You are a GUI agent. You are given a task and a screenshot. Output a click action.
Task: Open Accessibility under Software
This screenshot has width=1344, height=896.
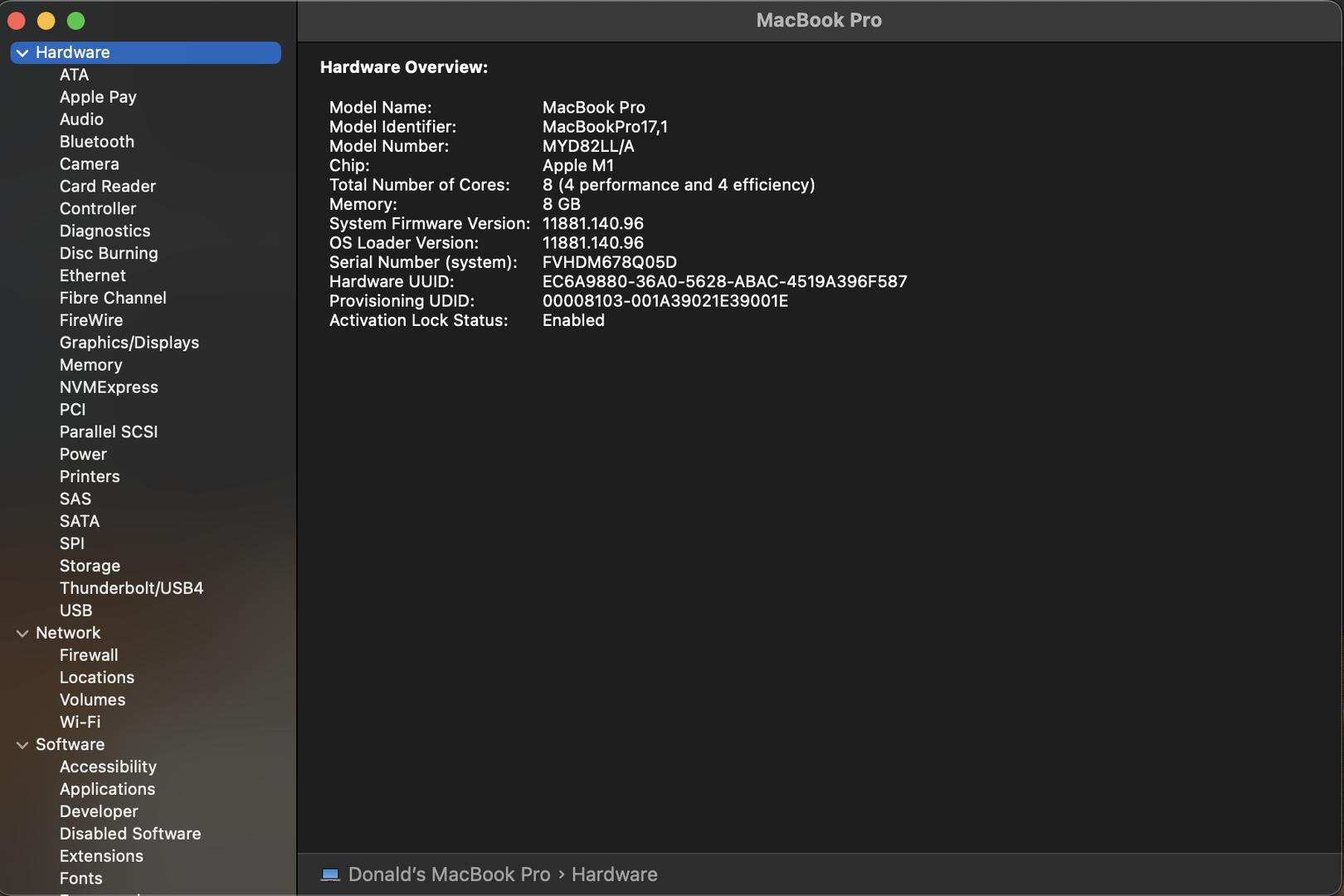[108, 767]
